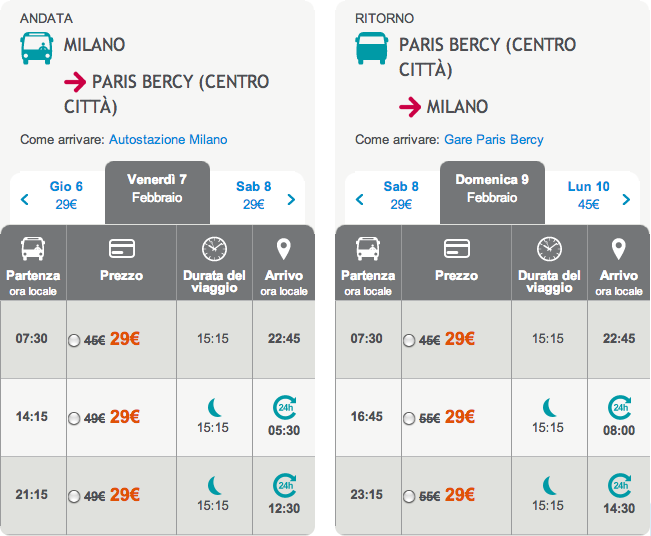Click the credit card Prezzo icon in Andata table
651x536 pixels.
[x=122, y=249]
